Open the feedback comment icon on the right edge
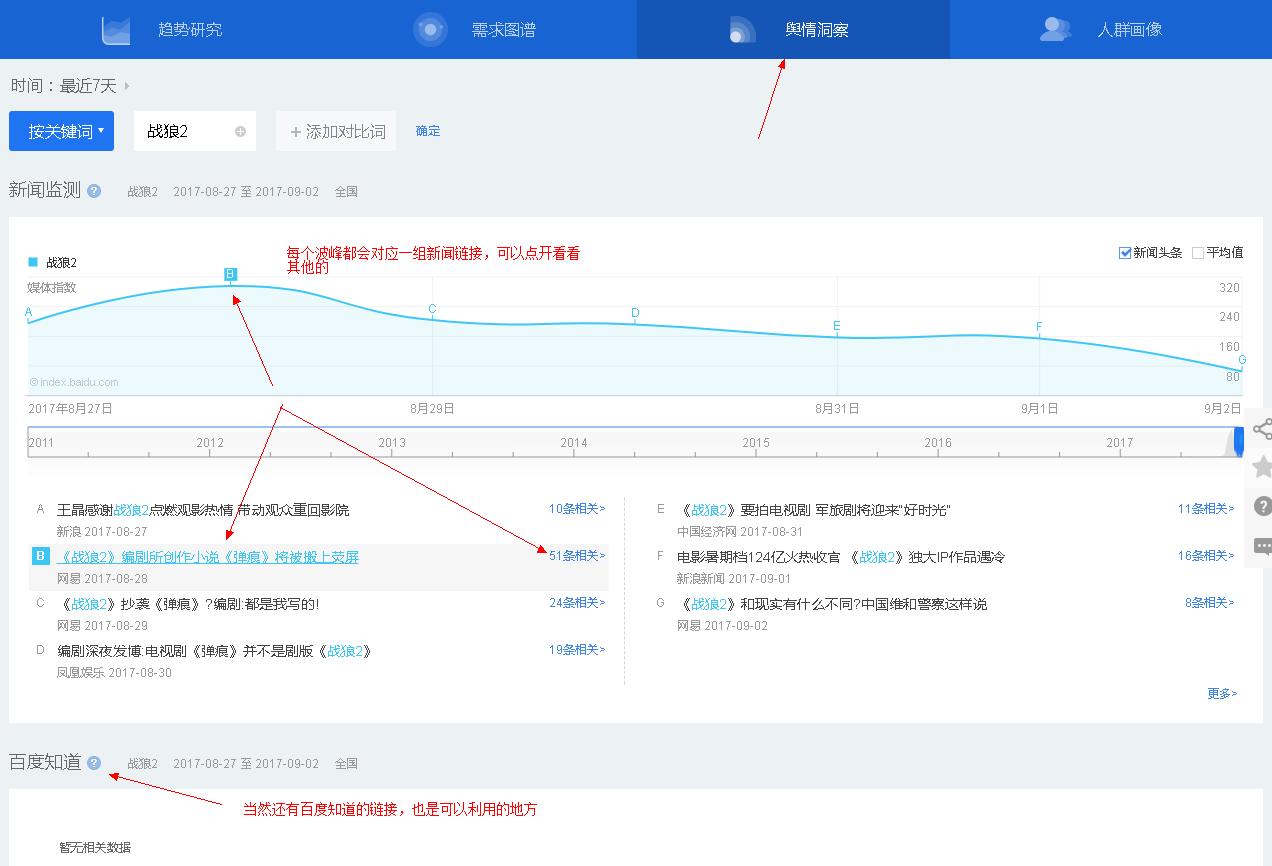1272x866 pixels. tap(1262, 545)
